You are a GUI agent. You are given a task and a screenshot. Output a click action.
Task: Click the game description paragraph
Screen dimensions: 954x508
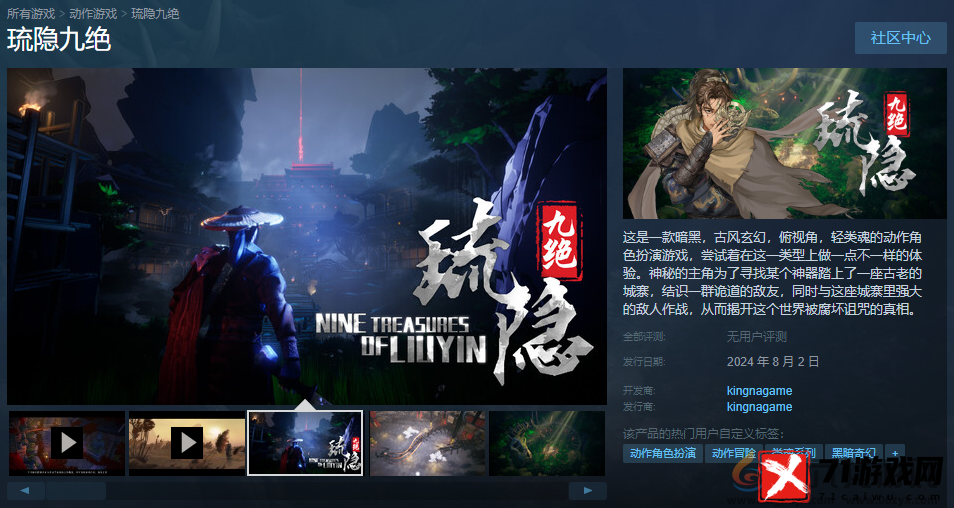[772, 273]
